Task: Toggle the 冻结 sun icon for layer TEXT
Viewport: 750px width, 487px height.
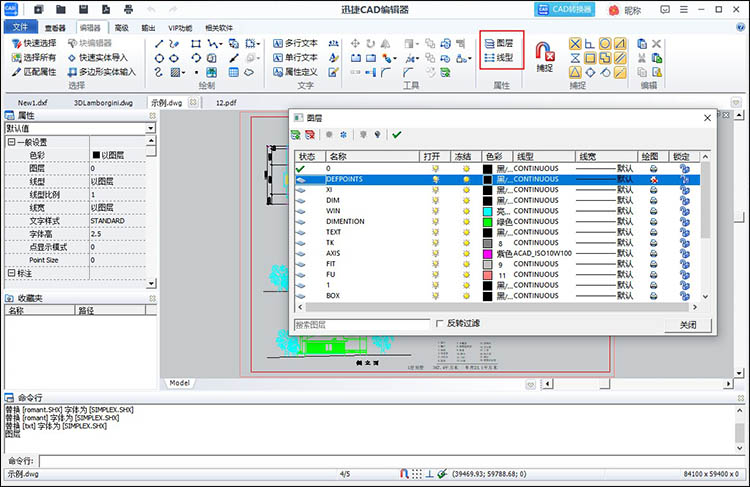Action: (x=466, y=232)
